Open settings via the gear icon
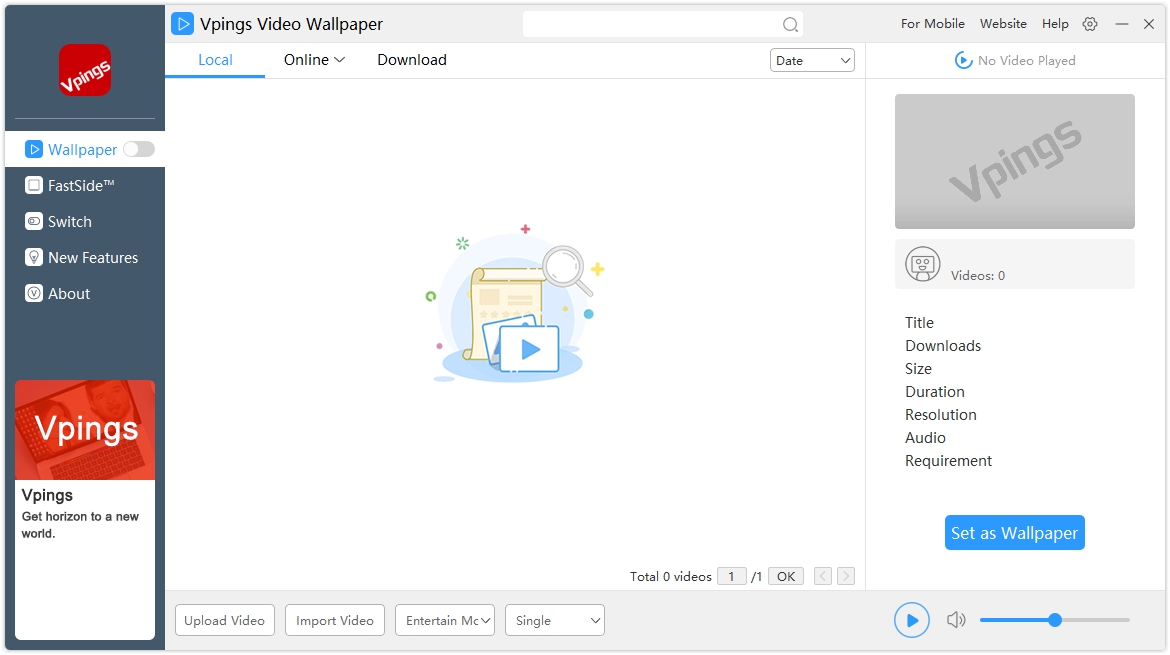The height and width of the screenshot is (655, 1170). [1090, 24]
